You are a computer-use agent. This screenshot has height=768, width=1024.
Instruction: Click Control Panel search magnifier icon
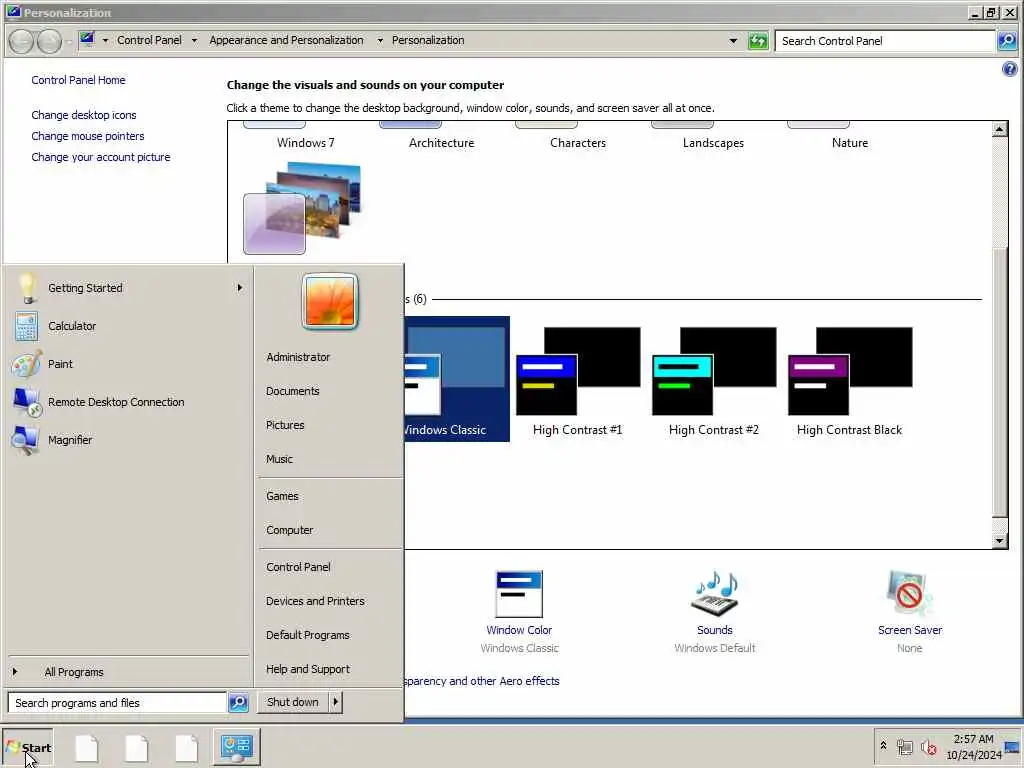click(x=1007, y=41)
